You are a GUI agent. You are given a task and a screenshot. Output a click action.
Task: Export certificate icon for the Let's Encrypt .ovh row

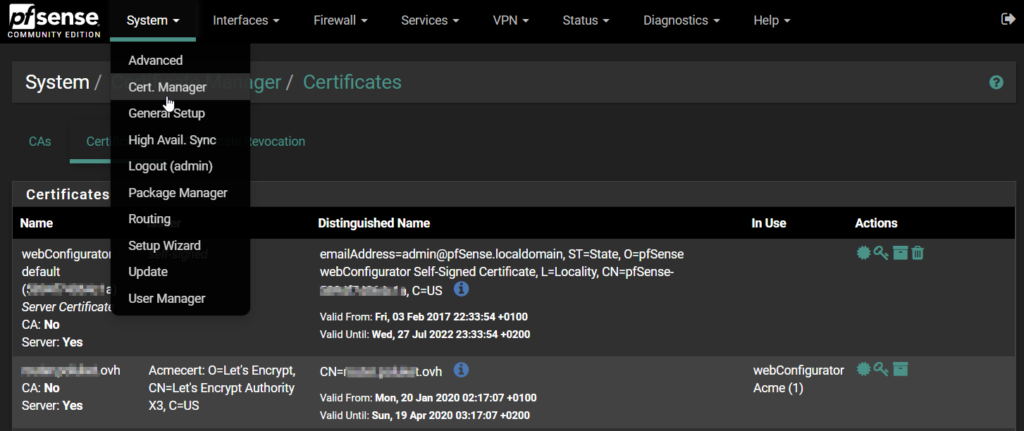pyautogui.click(x=864, y=370)
